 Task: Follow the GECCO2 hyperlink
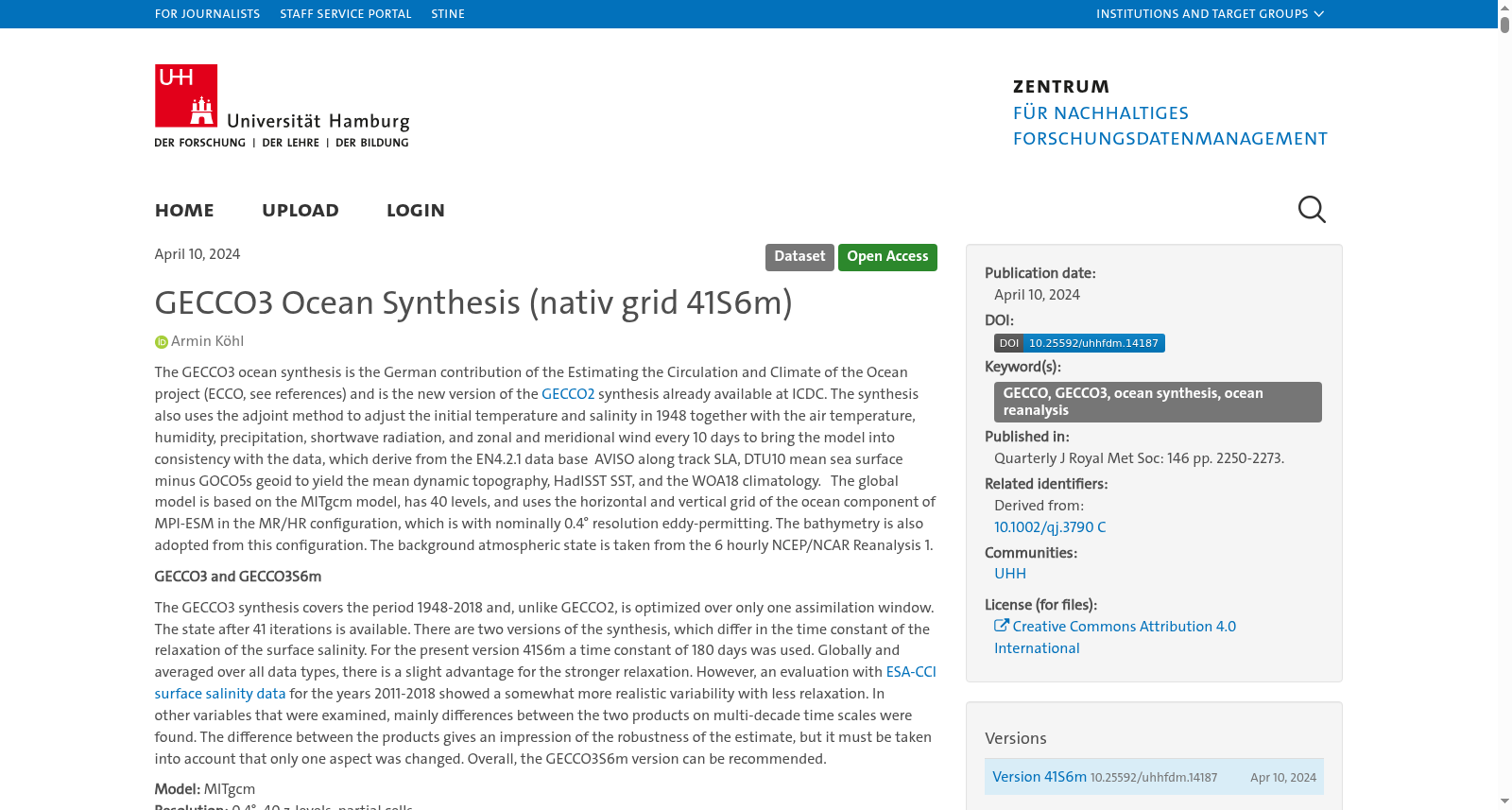[x=568, y=394]
